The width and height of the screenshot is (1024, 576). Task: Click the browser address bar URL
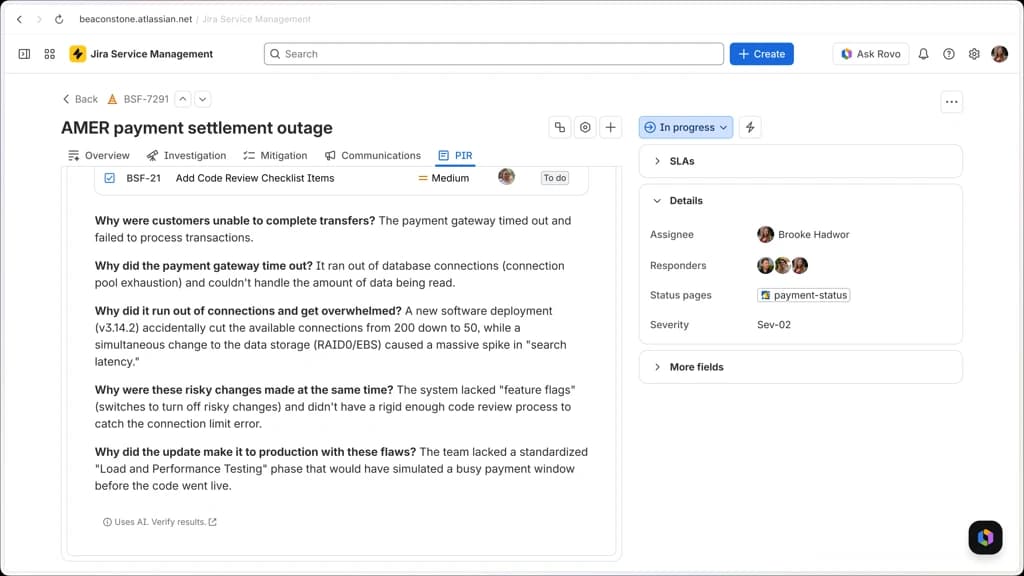click(136, 19)
